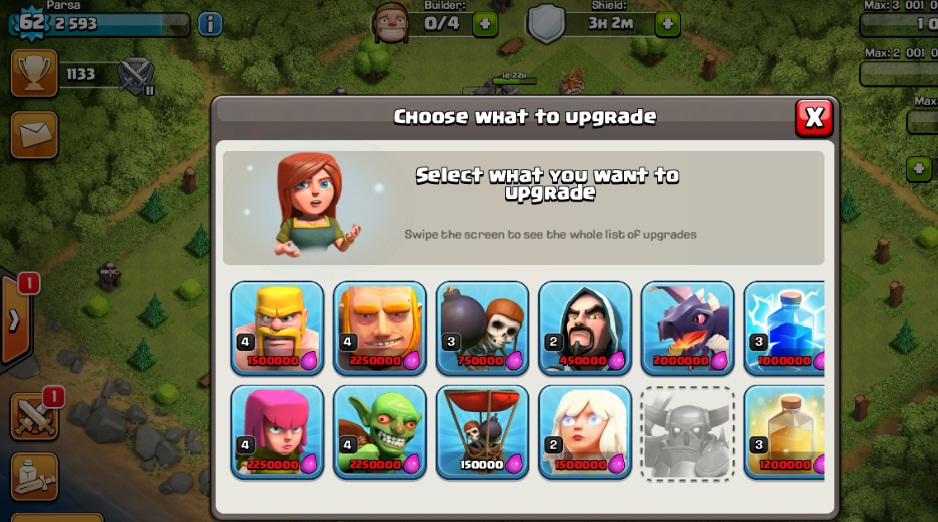Choose the Lightning Spell upgrade
This screenshot has width=938, height=522.
[784, 328]
